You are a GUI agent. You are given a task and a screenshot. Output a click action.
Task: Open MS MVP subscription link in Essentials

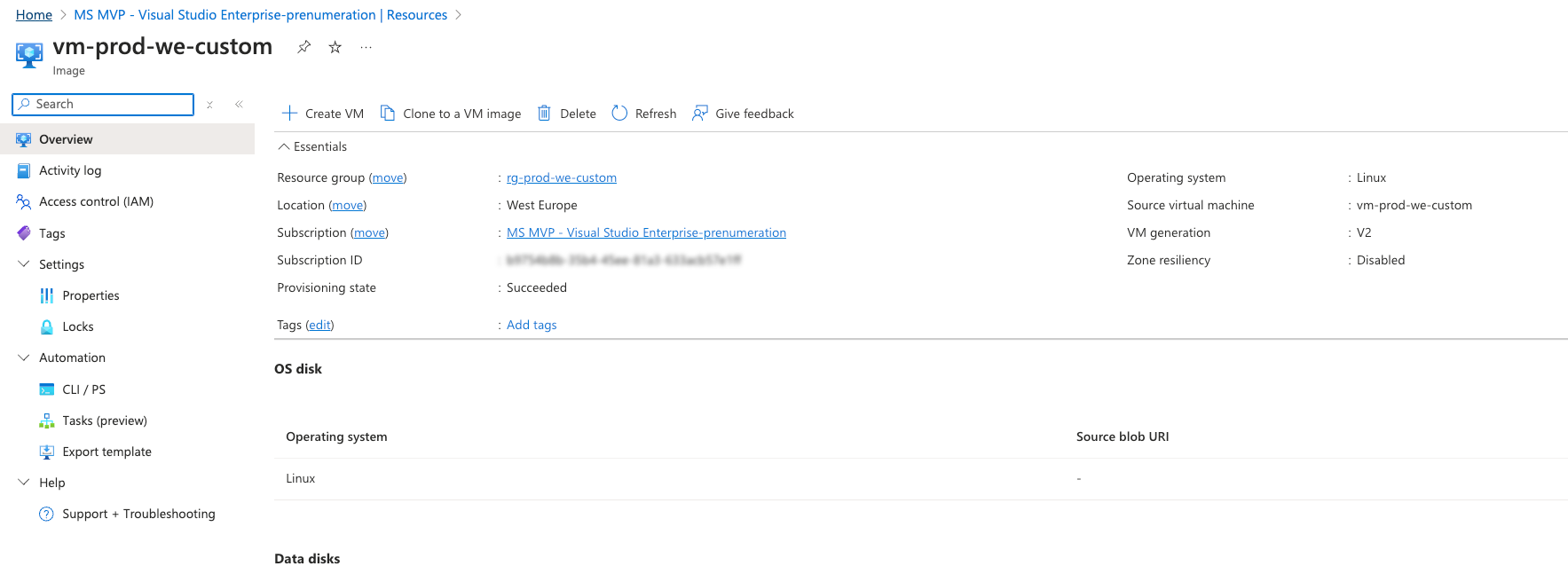tap(646, 232)
